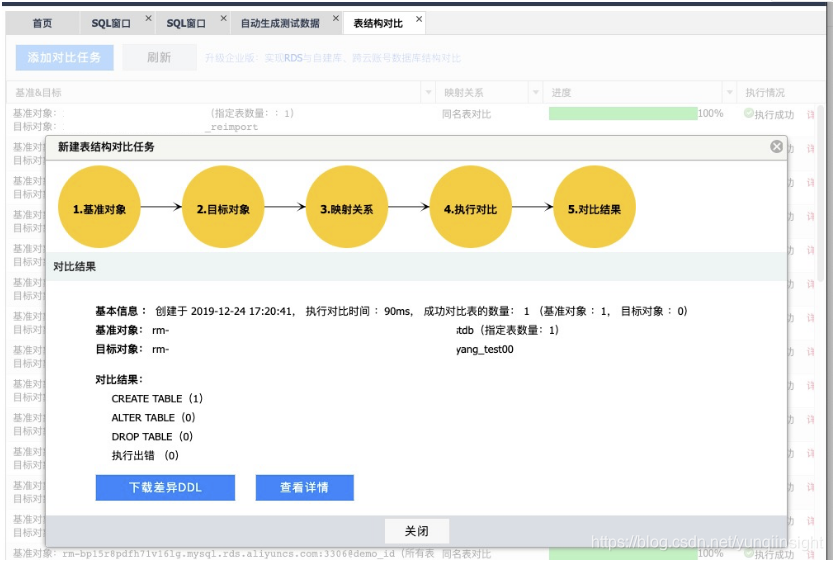Go to step 3.映射关系 circle

[x=347, y=207]
